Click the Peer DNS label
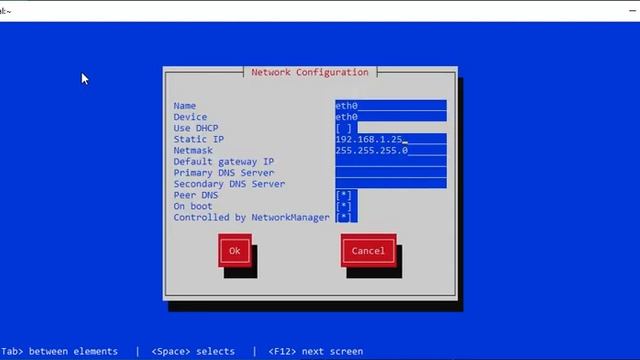Screen dimensions: 640x360 pos(196,195)
